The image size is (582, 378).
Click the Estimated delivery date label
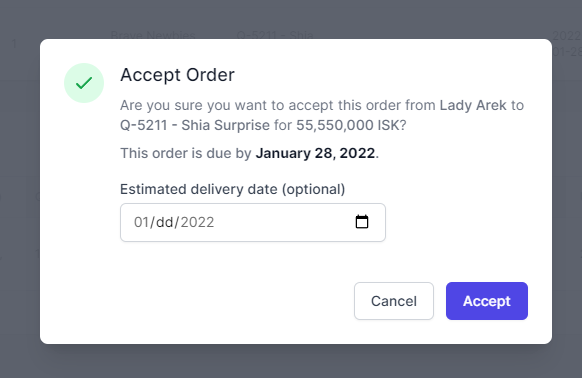point(232,189)
